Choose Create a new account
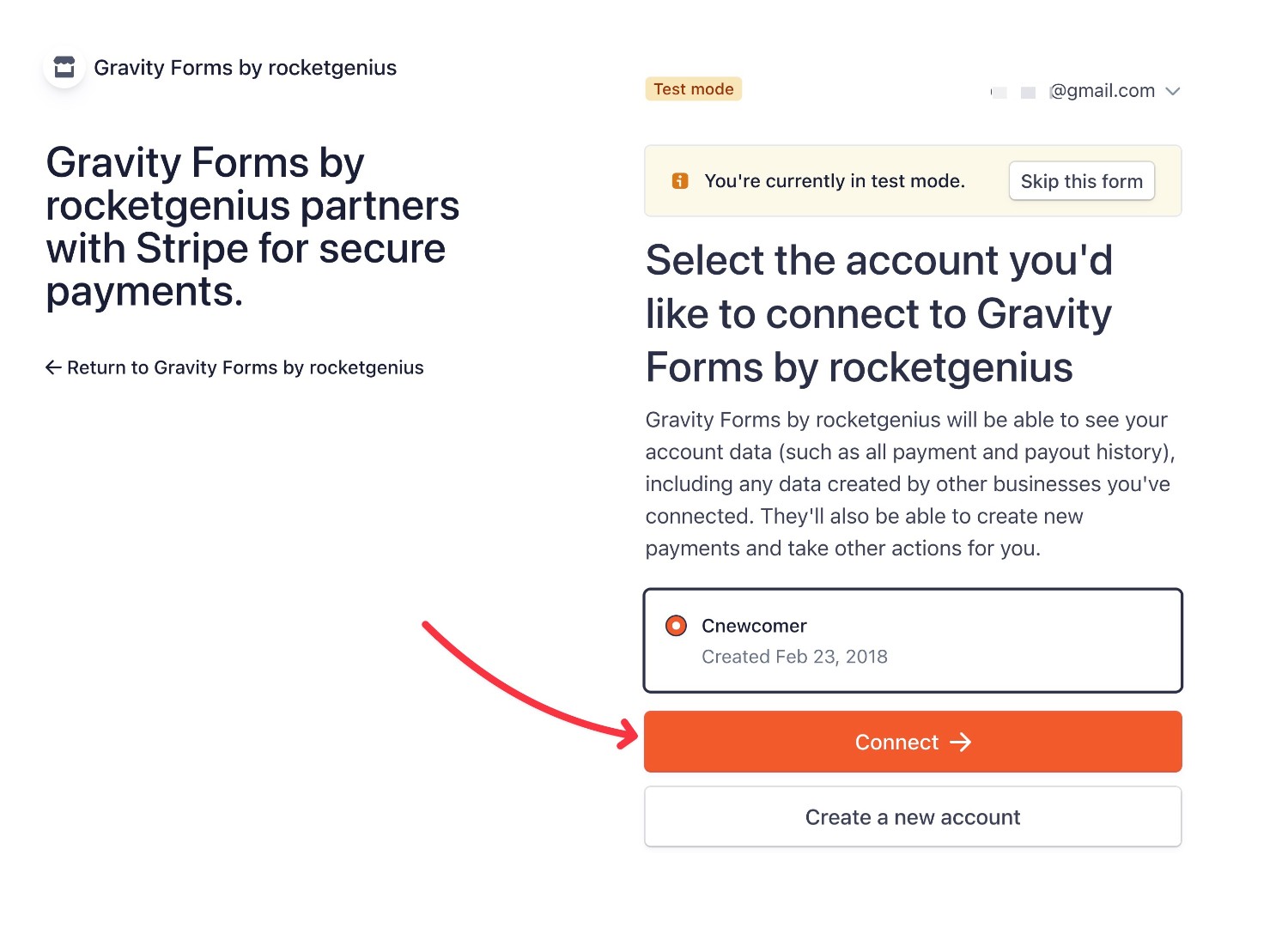This screenshot has height=940, width=1288. tap(912, 816)
